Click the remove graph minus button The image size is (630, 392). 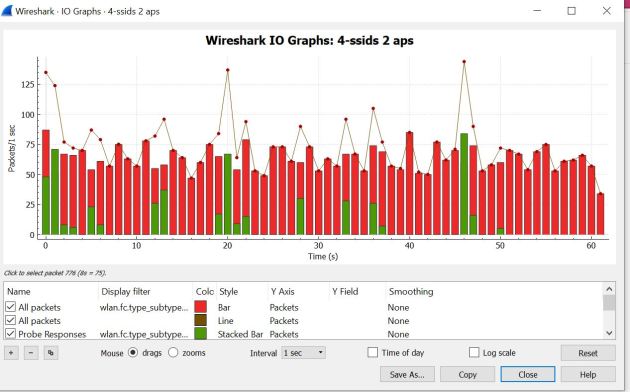coord(31,353)
